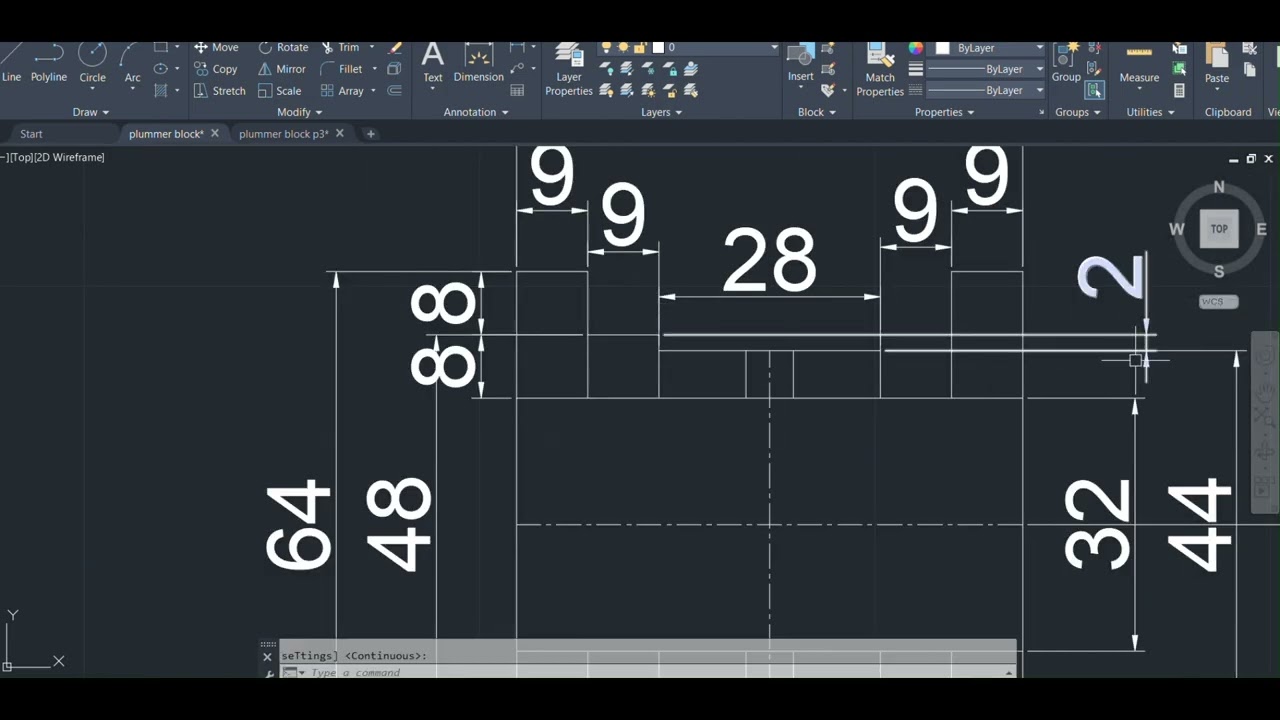Screen dimensions: 1280x720
Task: Expand the Draw panel
Action: tap(91, 112)
